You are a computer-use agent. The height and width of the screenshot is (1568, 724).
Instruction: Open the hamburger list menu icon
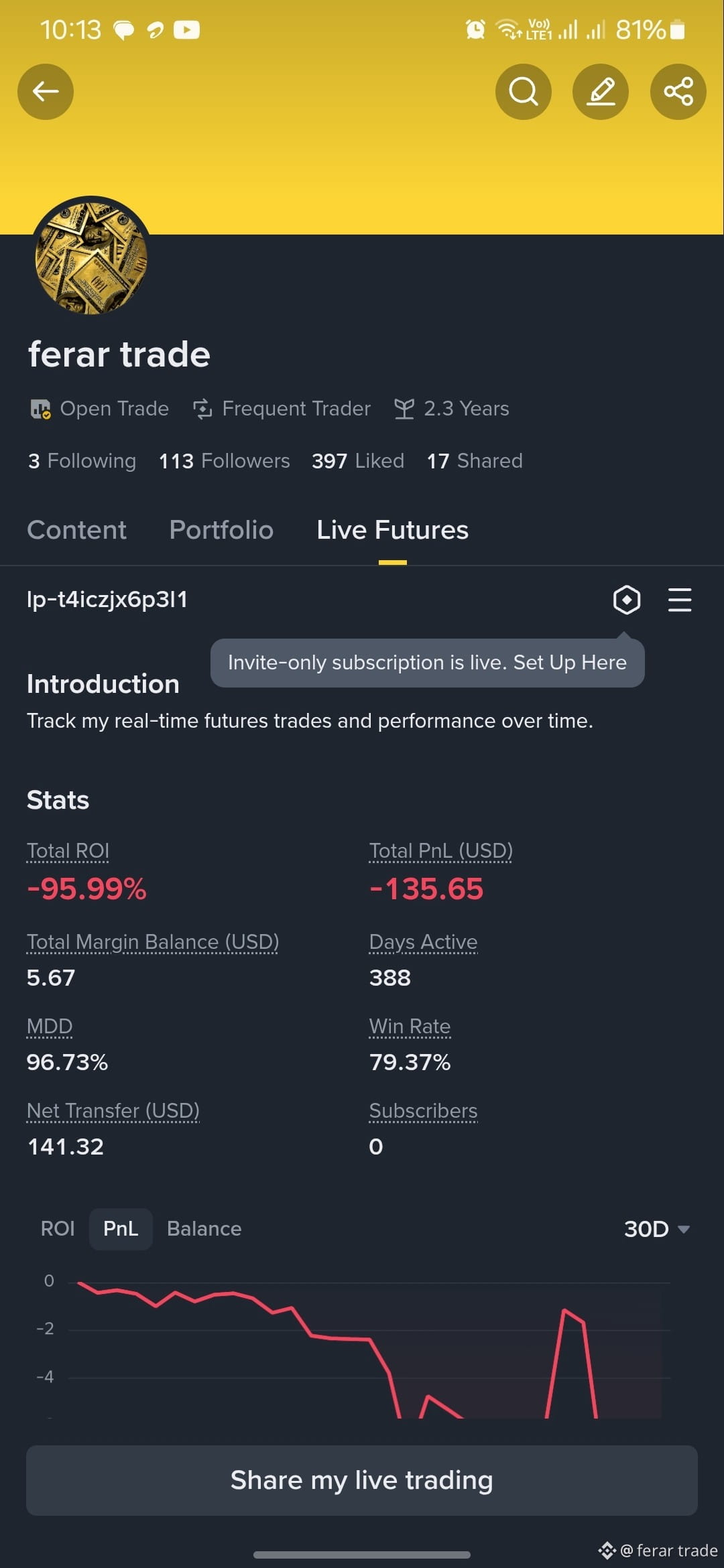click(680, 600)
